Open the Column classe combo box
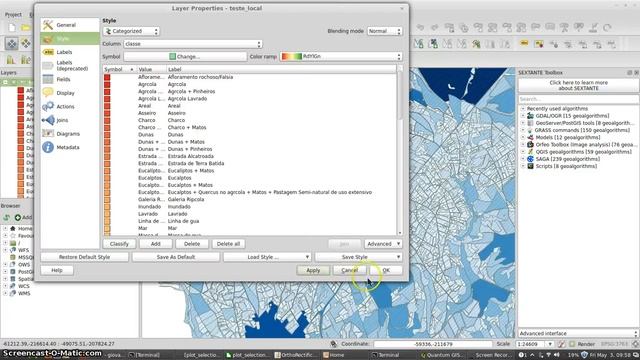The height and width of the screenshot is (360, 640). pos(193,44)
